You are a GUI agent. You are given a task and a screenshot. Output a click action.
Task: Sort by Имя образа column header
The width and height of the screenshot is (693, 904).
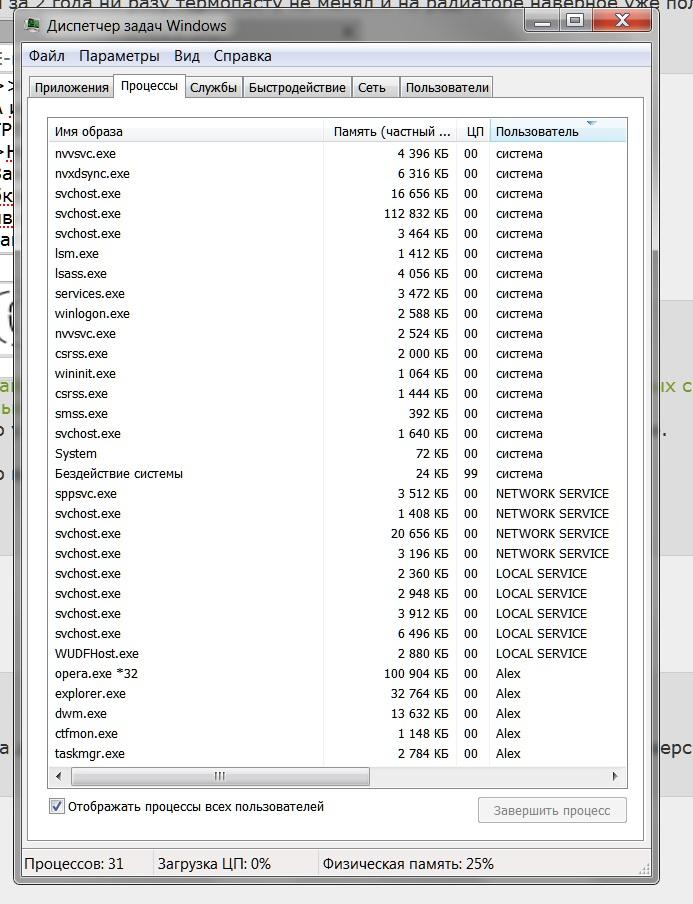point(186,131)
